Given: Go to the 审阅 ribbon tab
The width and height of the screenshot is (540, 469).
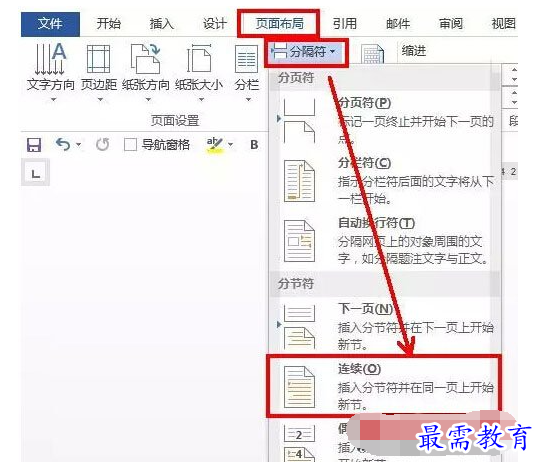Looking at the screenshot, I should (450, 24).
